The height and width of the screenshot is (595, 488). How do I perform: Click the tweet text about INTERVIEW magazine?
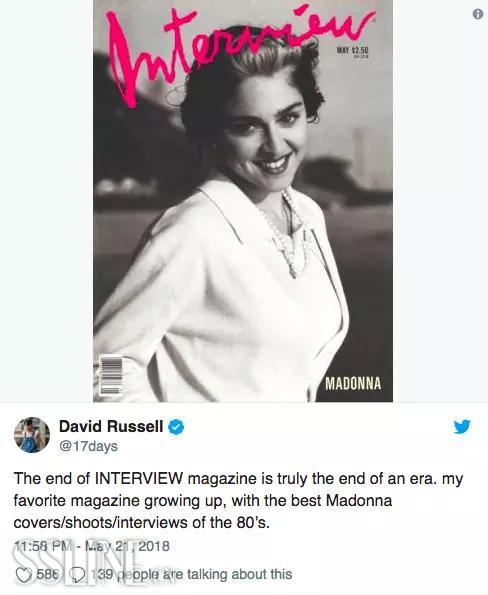click(x=238, y=501)
